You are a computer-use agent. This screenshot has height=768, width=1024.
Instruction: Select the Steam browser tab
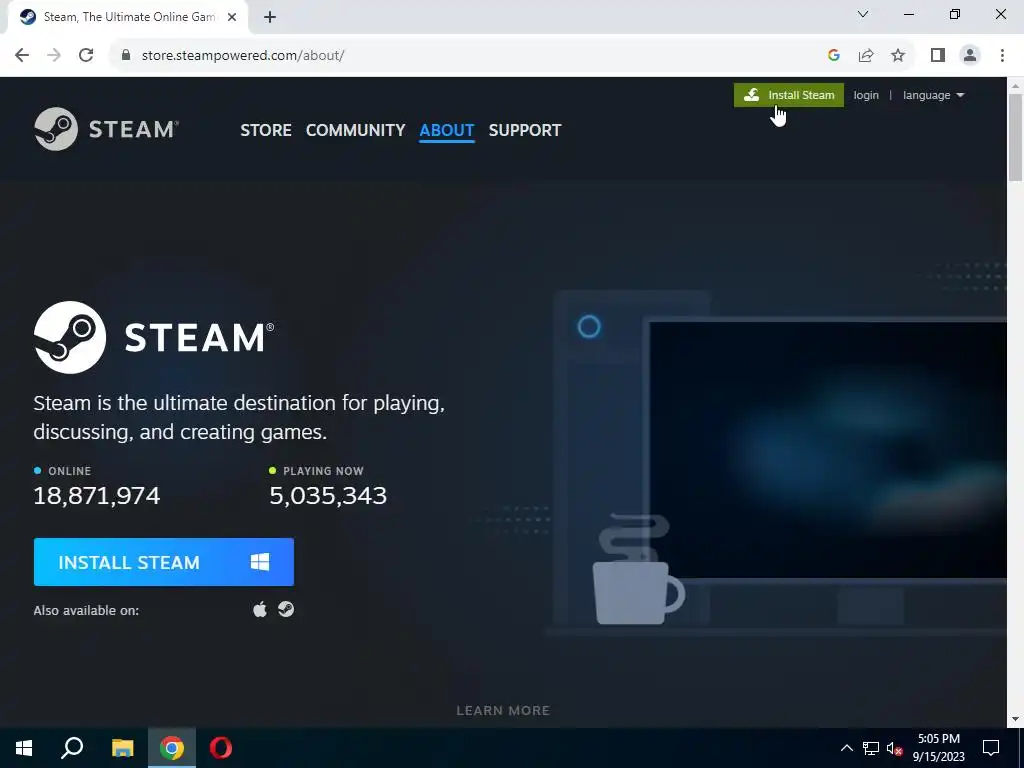pyautogui.click(x=128, y=18)
